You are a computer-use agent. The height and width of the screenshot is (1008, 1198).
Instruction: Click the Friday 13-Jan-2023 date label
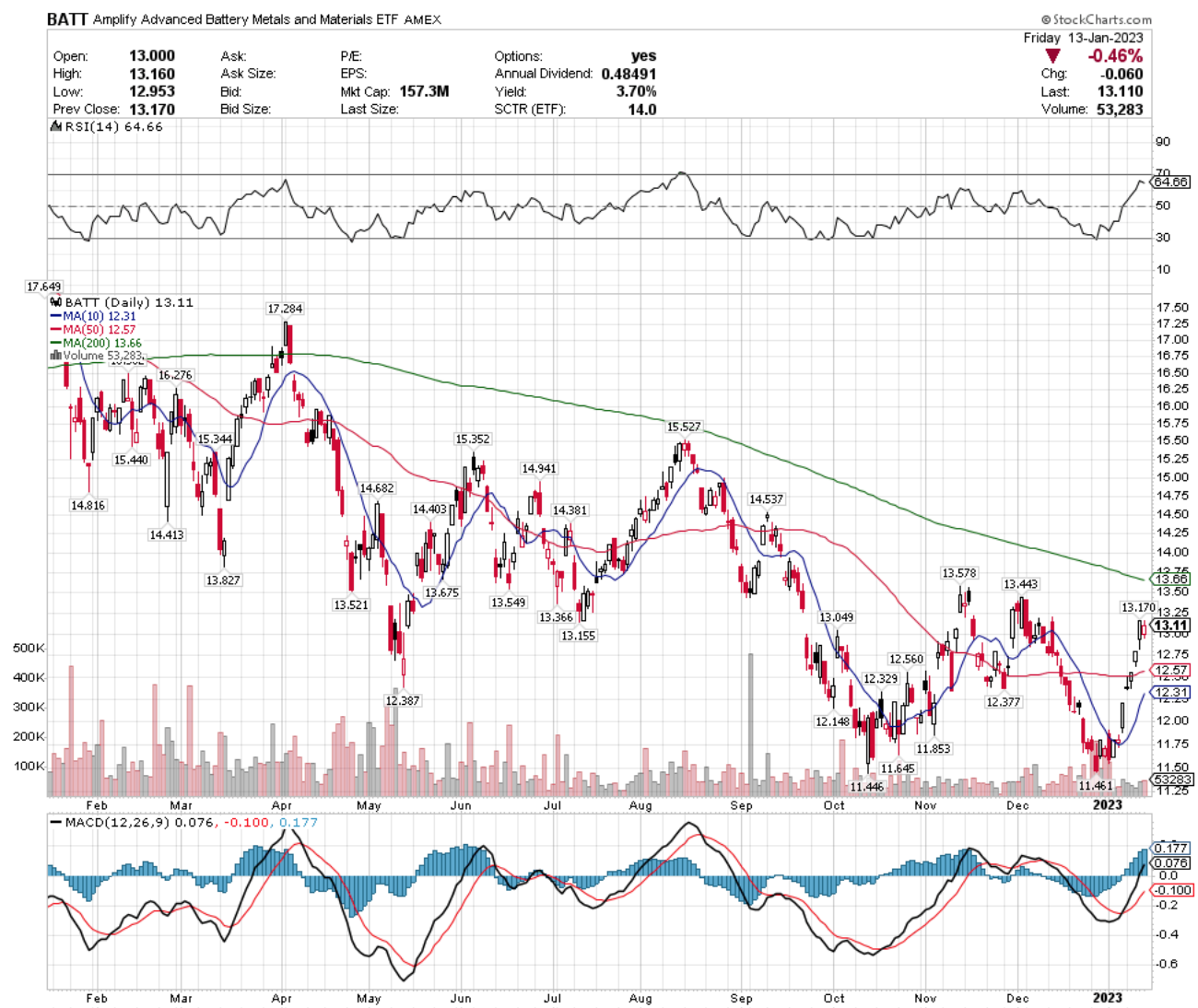[1083, 38]
